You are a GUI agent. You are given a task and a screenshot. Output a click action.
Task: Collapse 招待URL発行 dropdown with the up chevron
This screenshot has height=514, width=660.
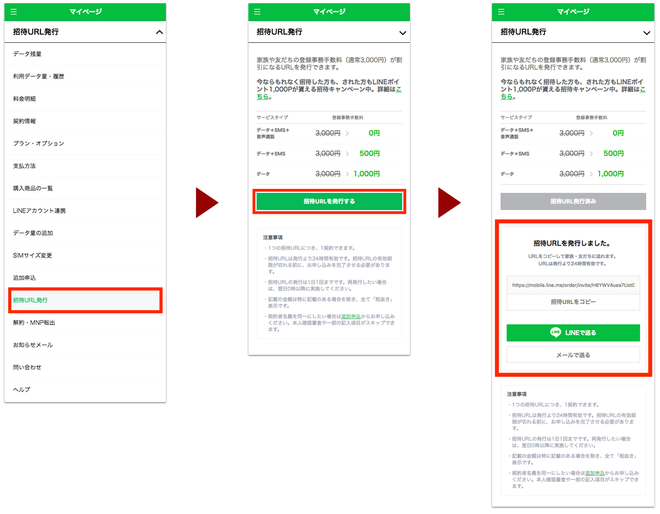point(159,32)
